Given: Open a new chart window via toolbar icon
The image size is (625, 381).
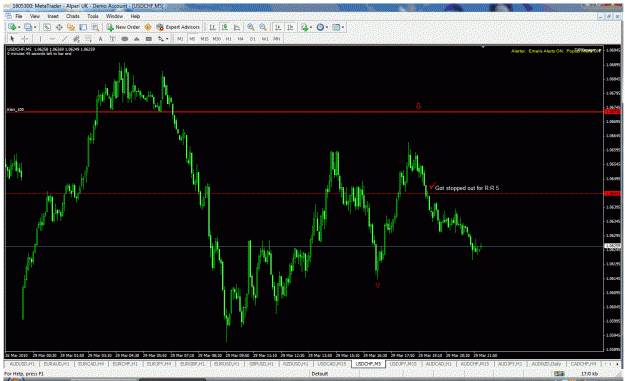Looking at the screenshot, I should point(12,27).
